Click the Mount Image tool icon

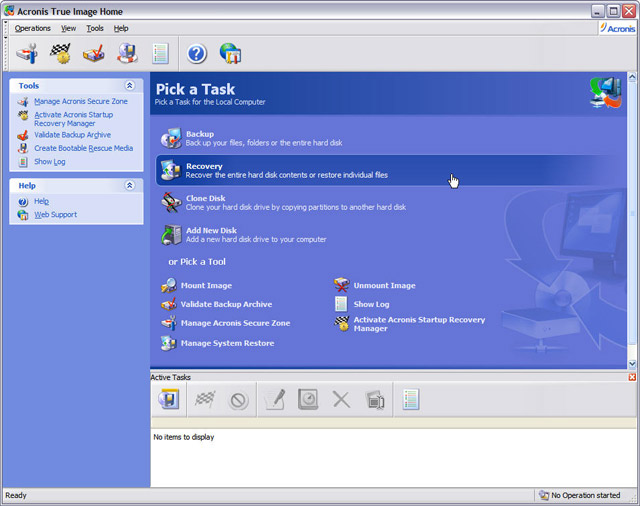point(169,286)
